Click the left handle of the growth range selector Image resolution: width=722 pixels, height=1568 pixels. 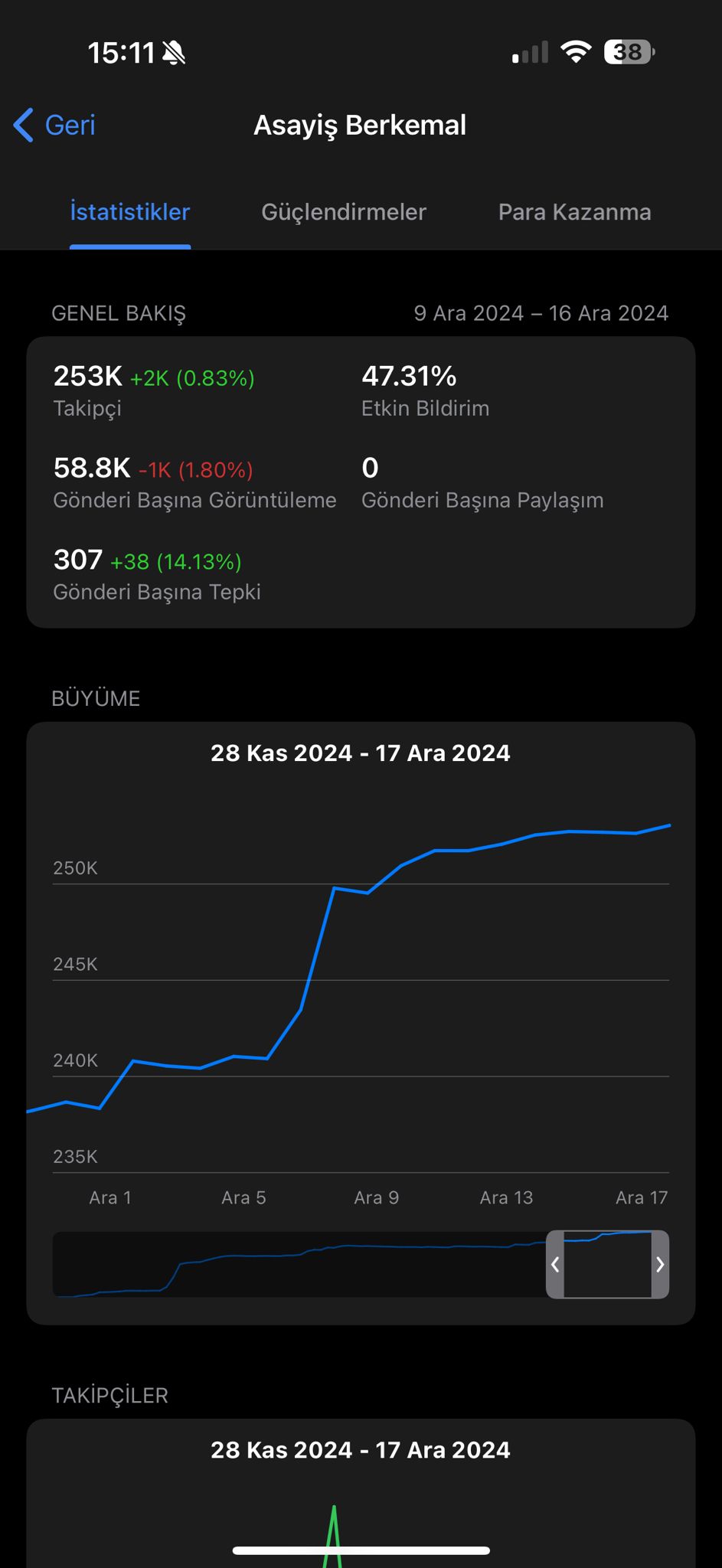(555, 1264)
